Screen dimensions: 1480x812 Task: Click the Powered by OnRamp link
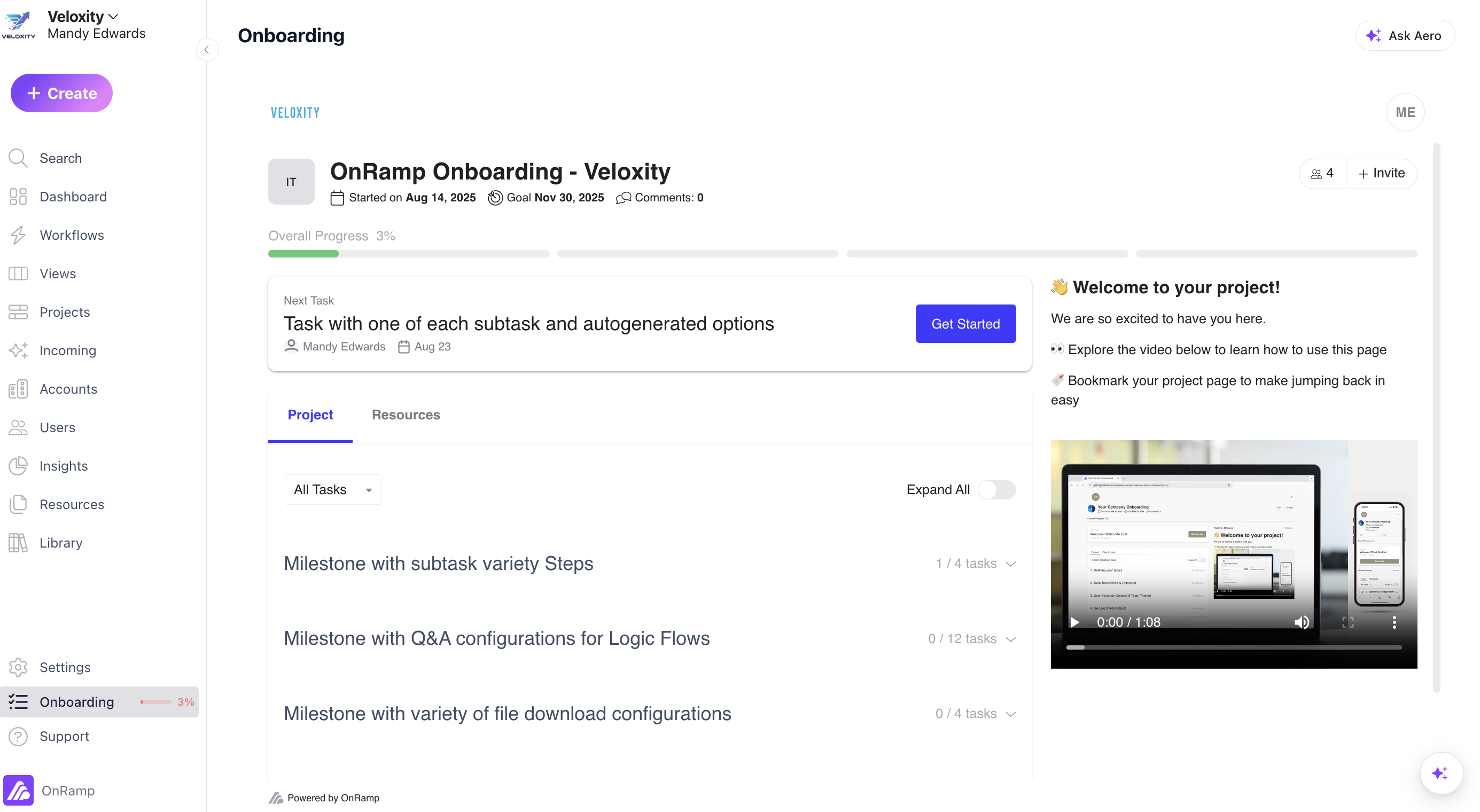pyautogui.click(x=324, y=798)
